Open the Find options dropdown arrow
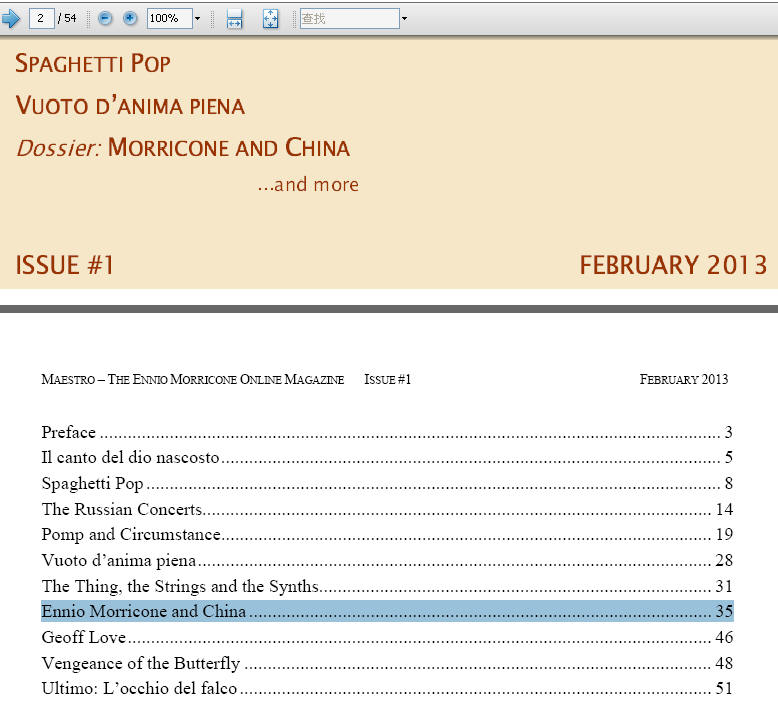 [404, 19]
